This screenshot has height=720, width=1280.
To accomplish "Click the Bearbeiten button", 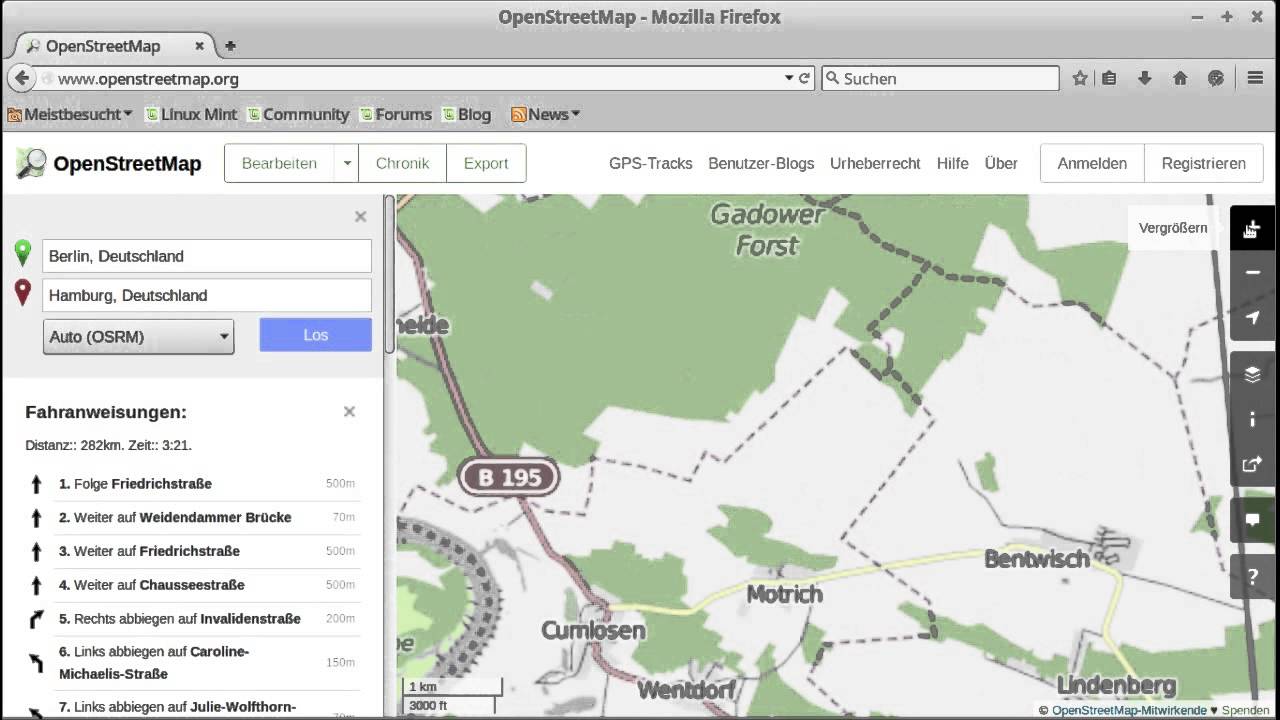I will tap(279, 163).
